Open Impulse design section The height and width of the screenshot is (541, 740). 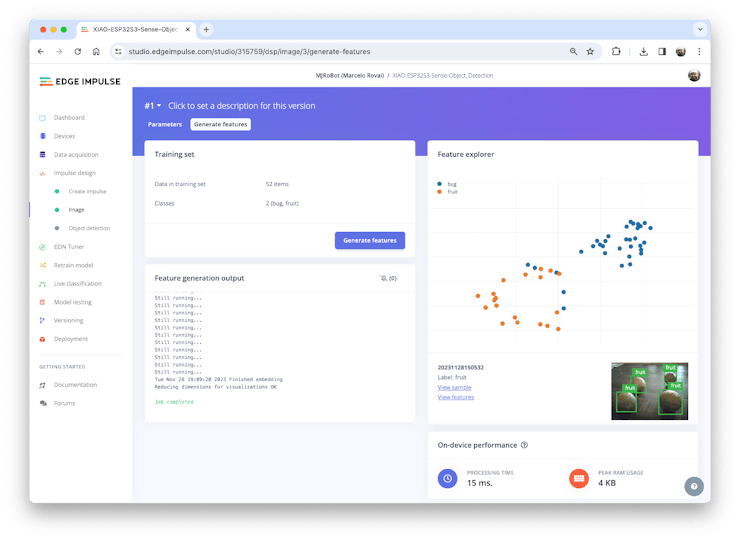[x=75, y=173]
